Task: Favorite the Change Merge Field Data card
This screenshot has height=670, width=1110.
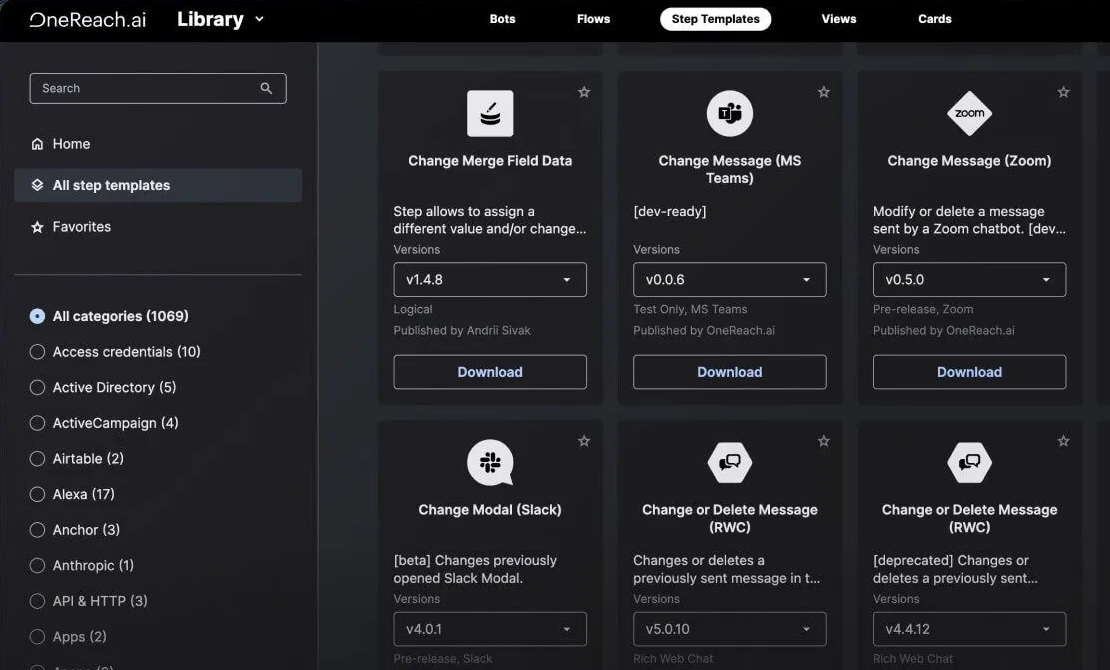Action: coord(584,92)
